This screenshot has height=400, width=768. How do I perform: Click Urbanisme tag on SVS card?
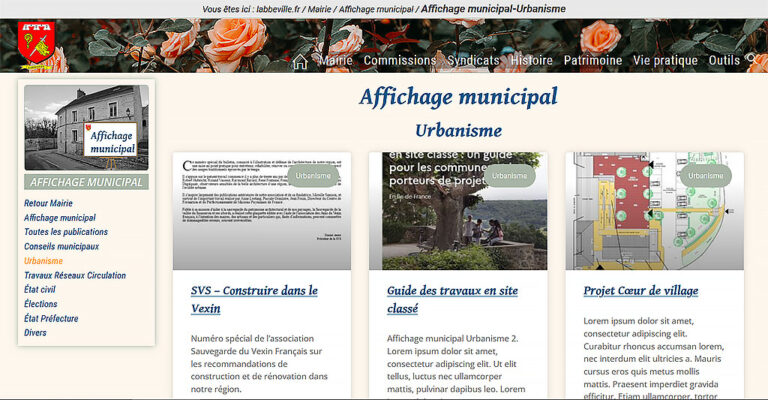pyautogui.click(x=313, y=176)
